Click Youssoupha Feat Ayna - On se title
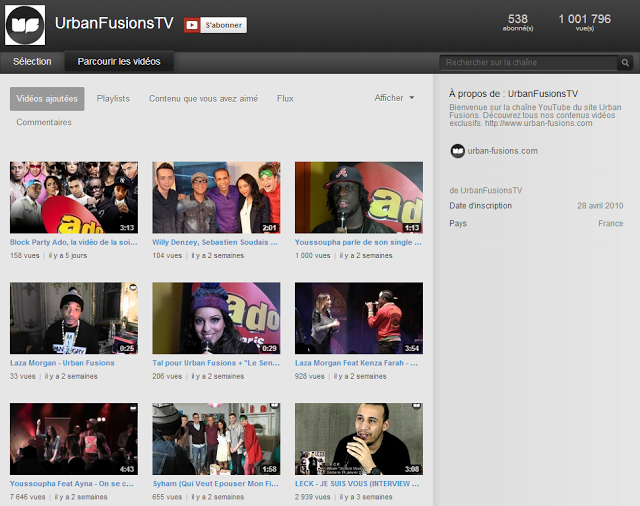640x506 pixels. coord(71,484)
